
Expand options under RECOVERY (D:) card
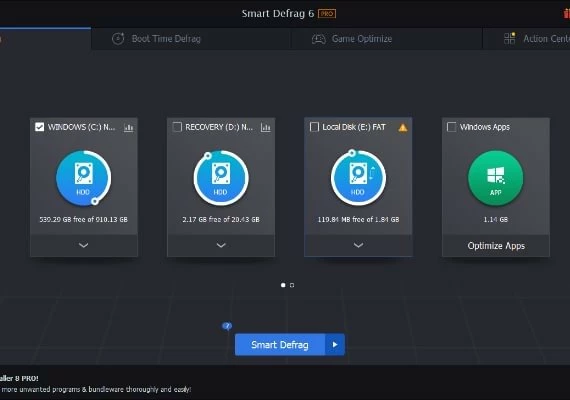click(x=221, y=245)
